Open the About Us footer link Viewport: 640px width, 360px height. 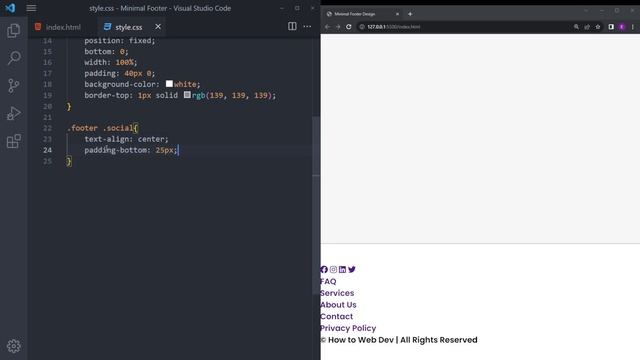(x=338, y=305)
